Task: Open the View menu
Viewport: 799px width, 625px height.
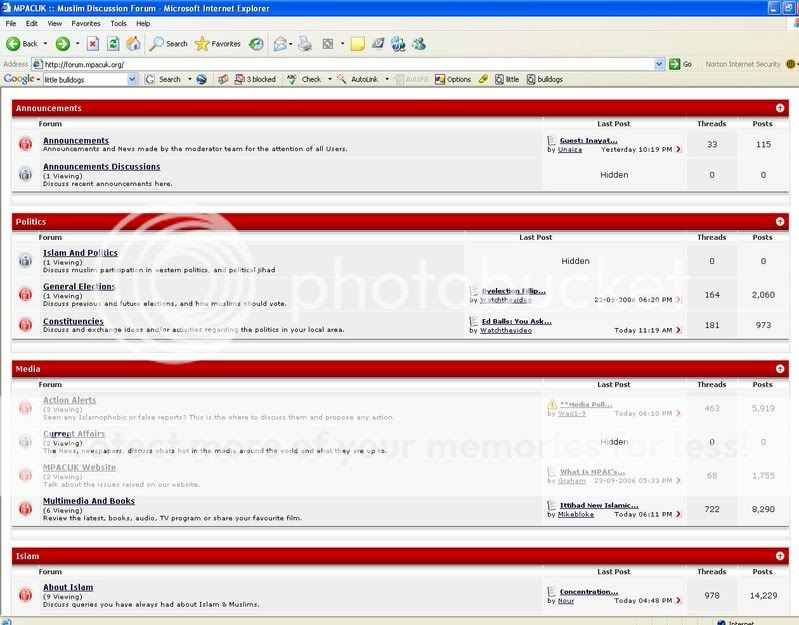Action: click(x=55, y=23)
